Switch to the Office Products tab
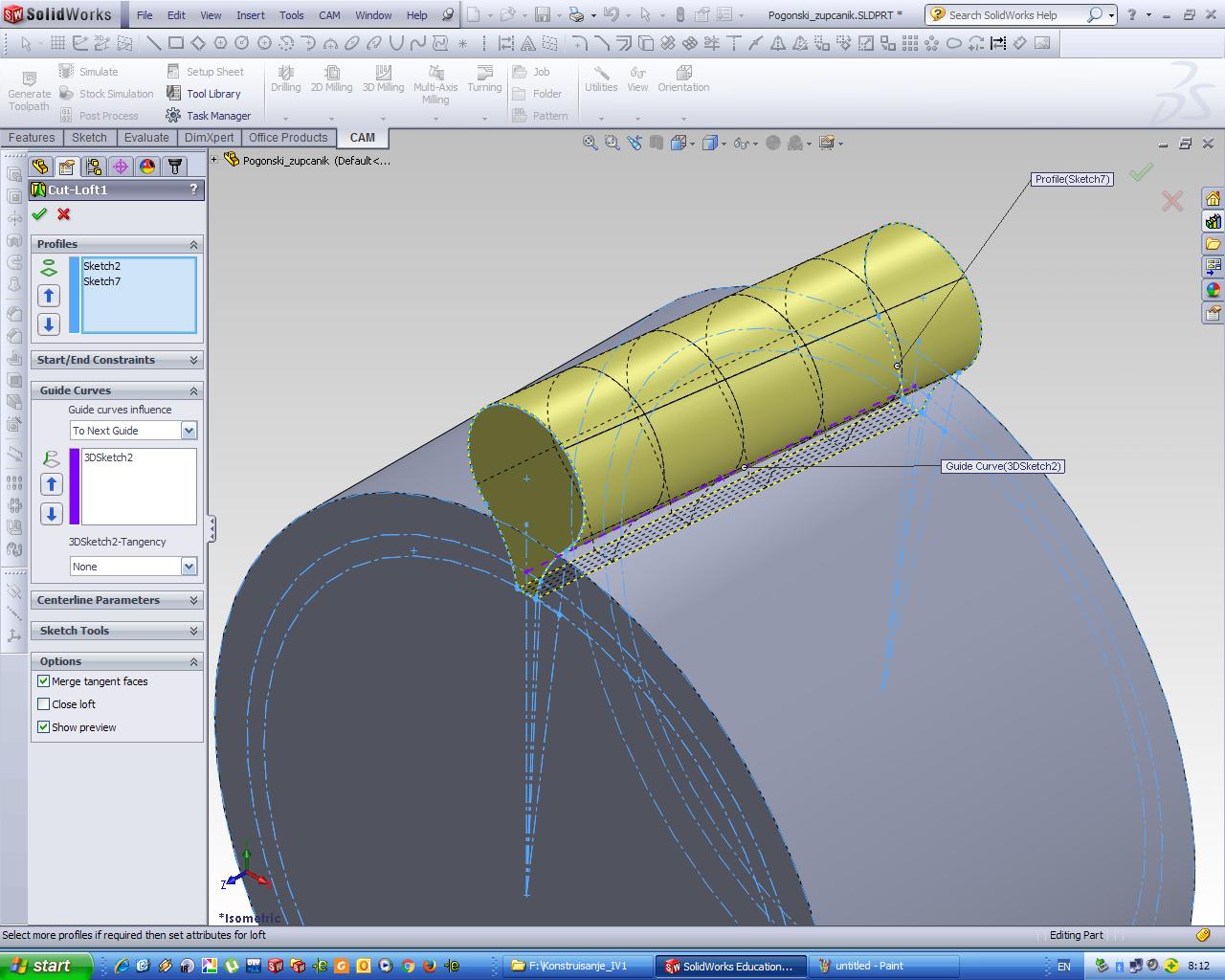The height and width of the screenshot is (980, 1225). point(288,138)
